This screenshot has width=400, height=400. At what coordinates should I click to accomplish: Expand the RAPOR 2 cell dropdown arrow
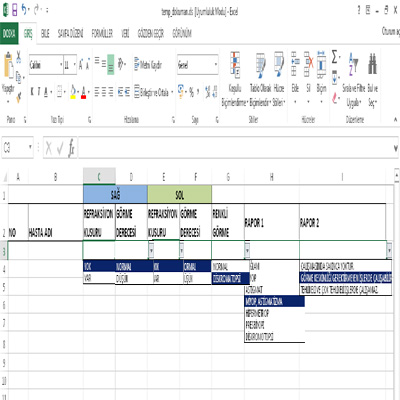tap(389, 250)
